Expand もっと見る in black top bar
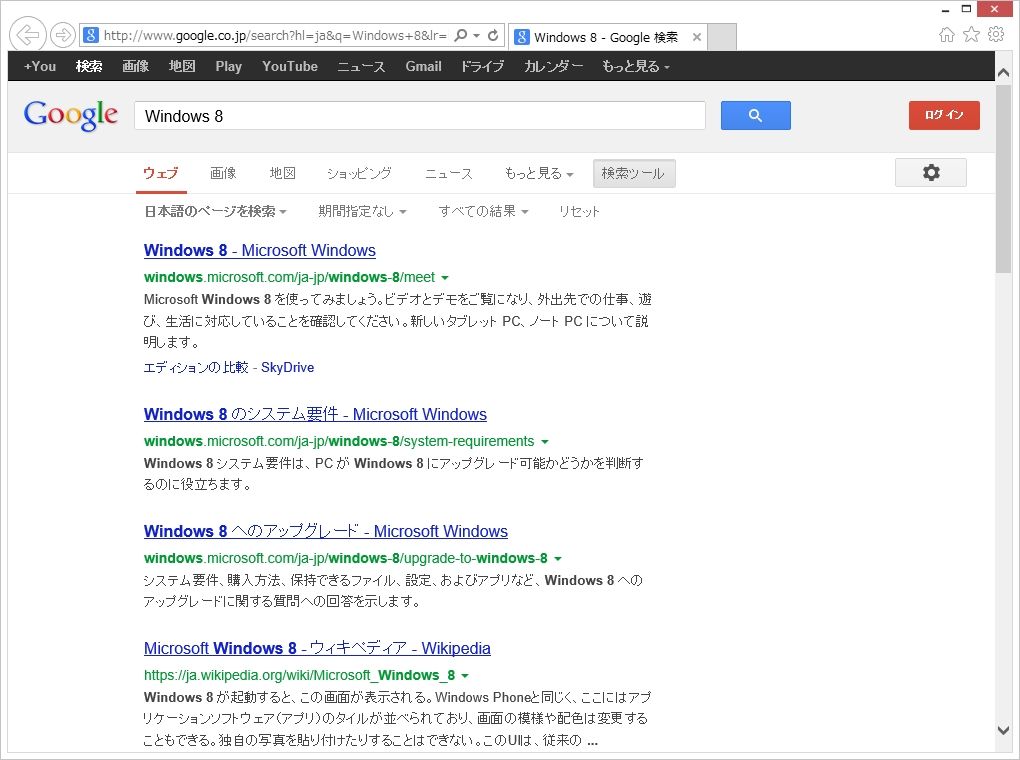The image size is (1020, 760). [636, 66]
